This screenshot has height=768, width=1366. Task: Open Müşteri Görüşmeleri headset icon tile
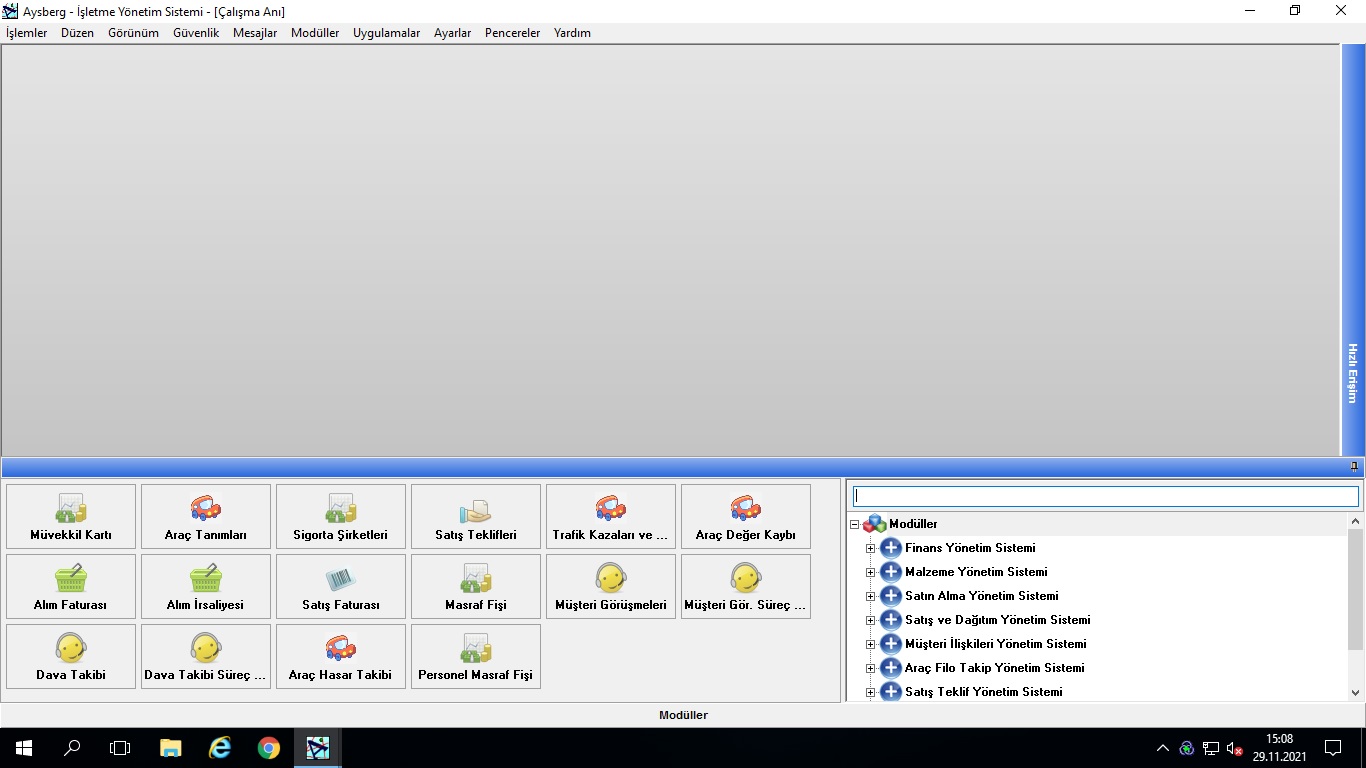coord(611,586)
